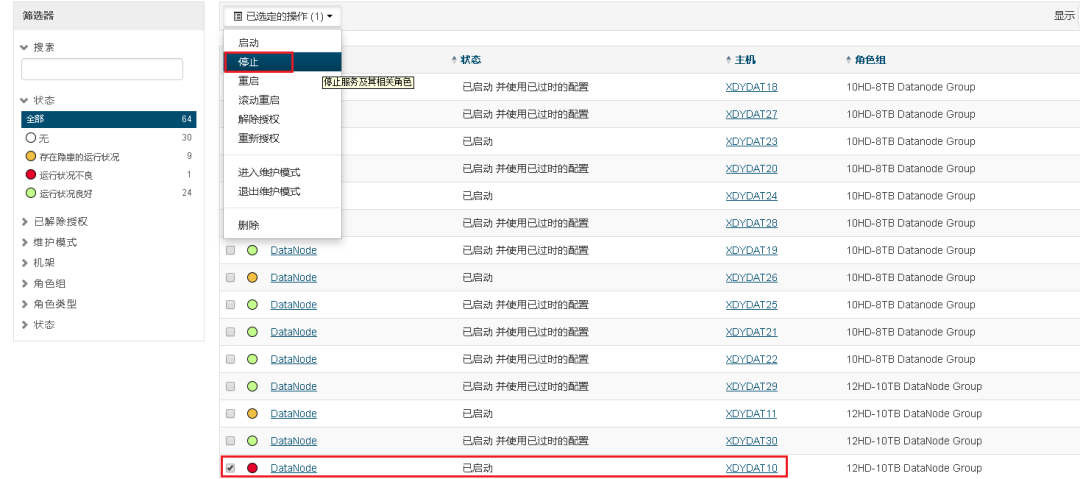Screen dimensions: 1080x479
Task: Collapse the 状态 section containing 全部
Action: click(x=39, y=101)
